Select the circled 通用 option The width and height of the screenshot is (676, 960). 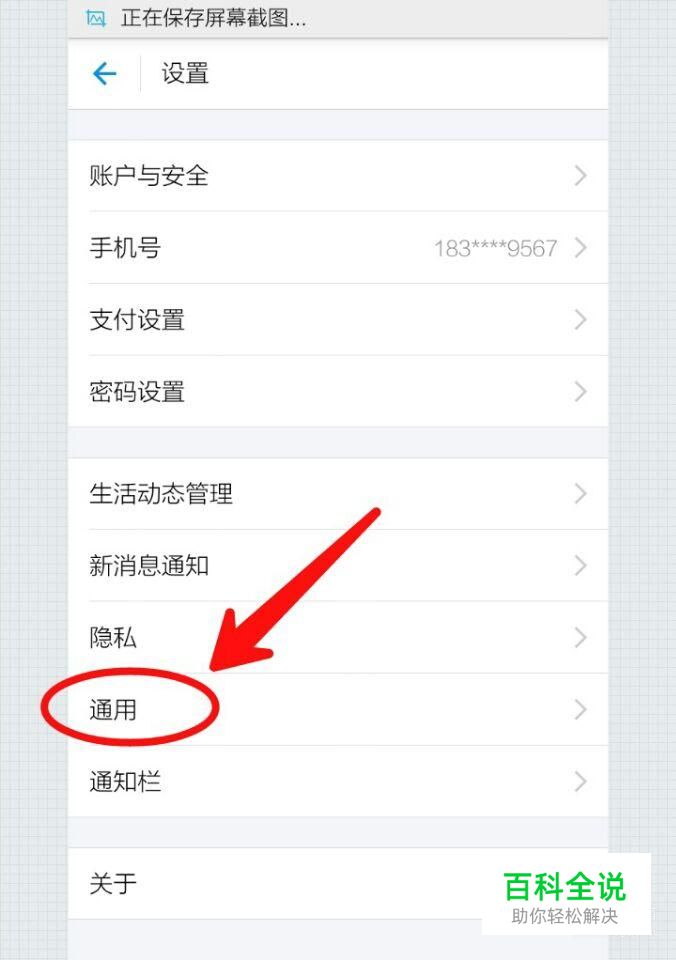(x=338, y=710)
